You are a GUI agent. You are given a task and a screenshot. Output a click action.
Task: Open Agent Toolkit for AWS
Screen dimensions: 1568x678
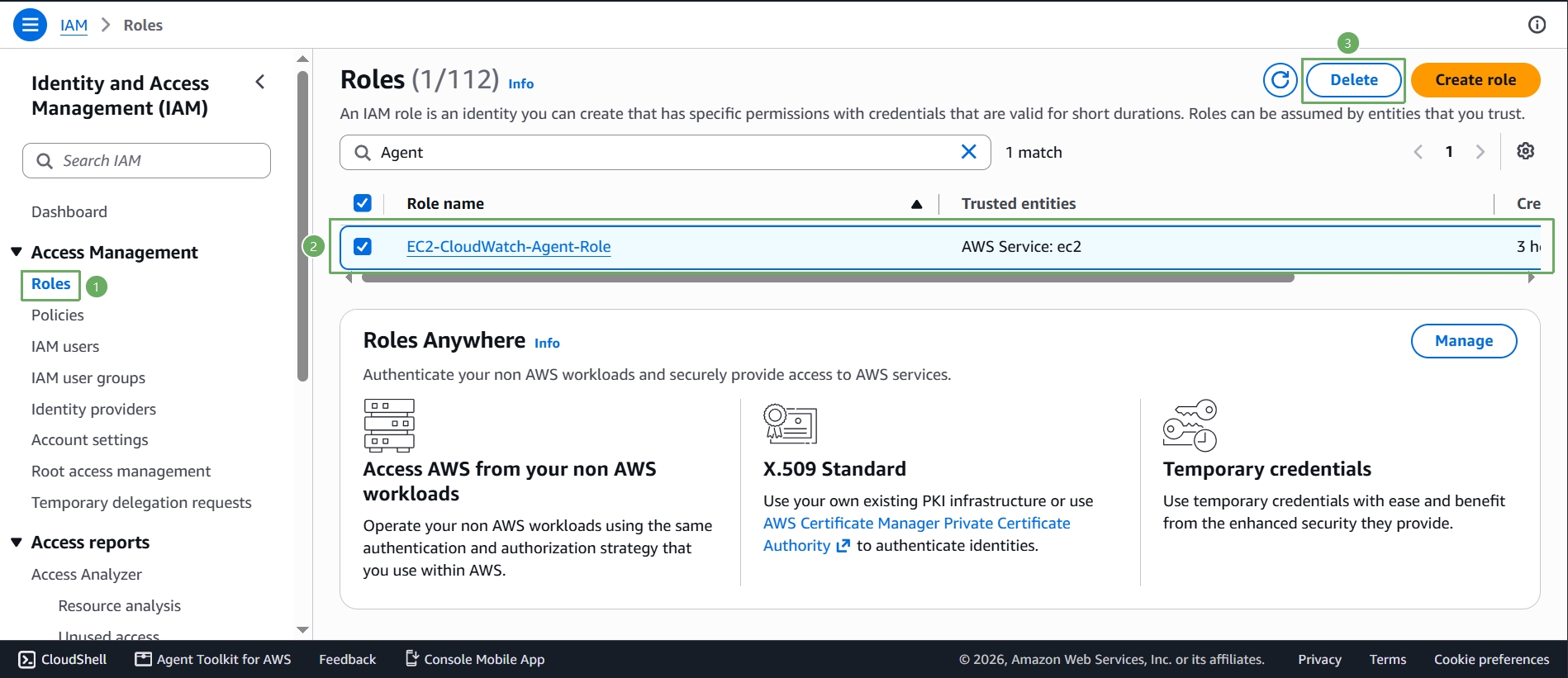coord(213,659)
